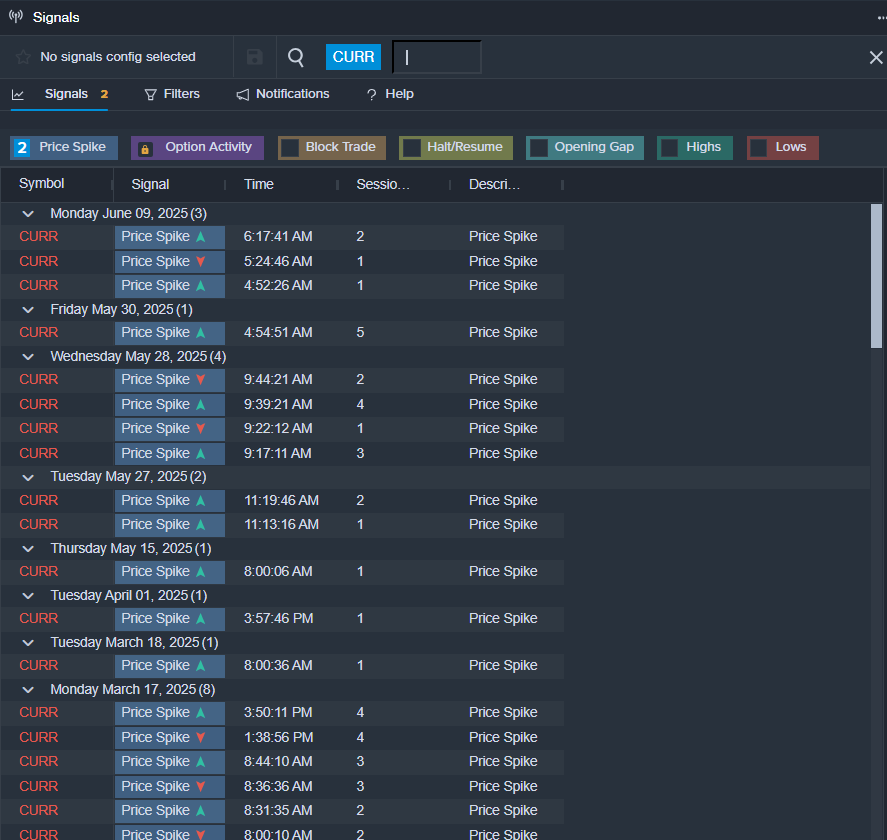This screenshot has height=840, width=887.
Task: Click the 8:00:36 AM time cell
Action: [278, 666]
